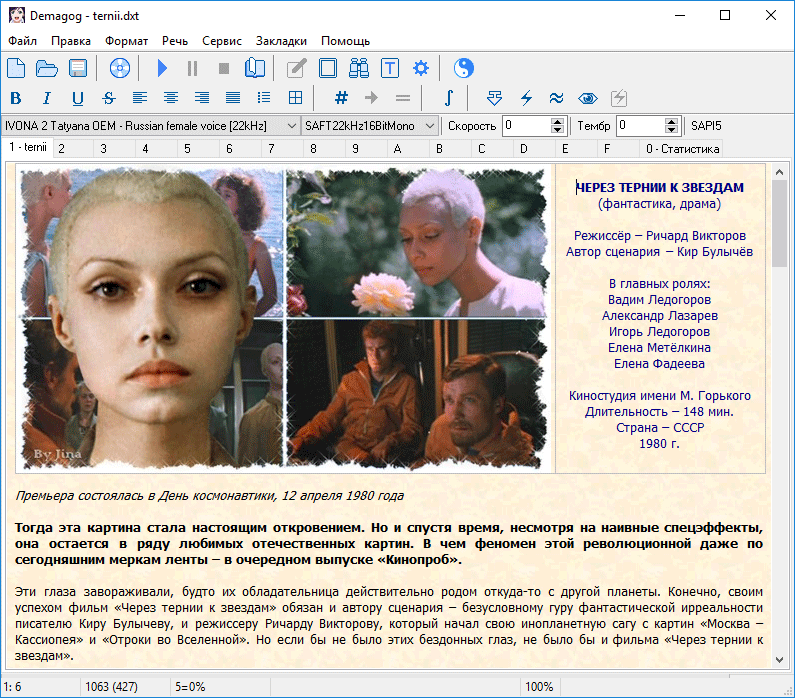Switch to document tab 5

click(x=198, y=149)
